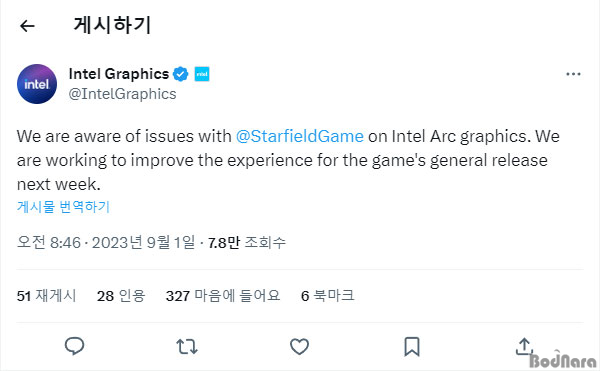600x371 pixels.
Task: View the 51 재게시 reposts list
Action: click(x=47, y=296)
